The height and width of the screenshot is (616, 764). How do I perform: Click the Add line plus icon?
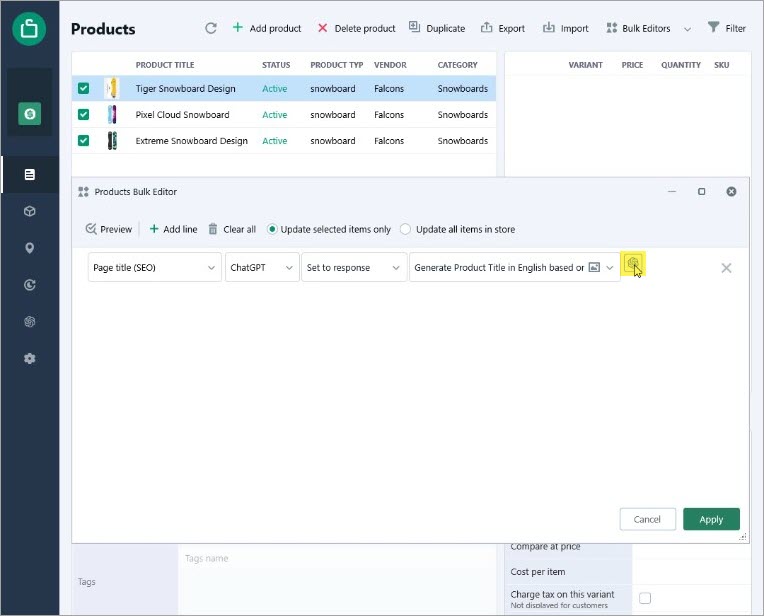coord(154,229)
